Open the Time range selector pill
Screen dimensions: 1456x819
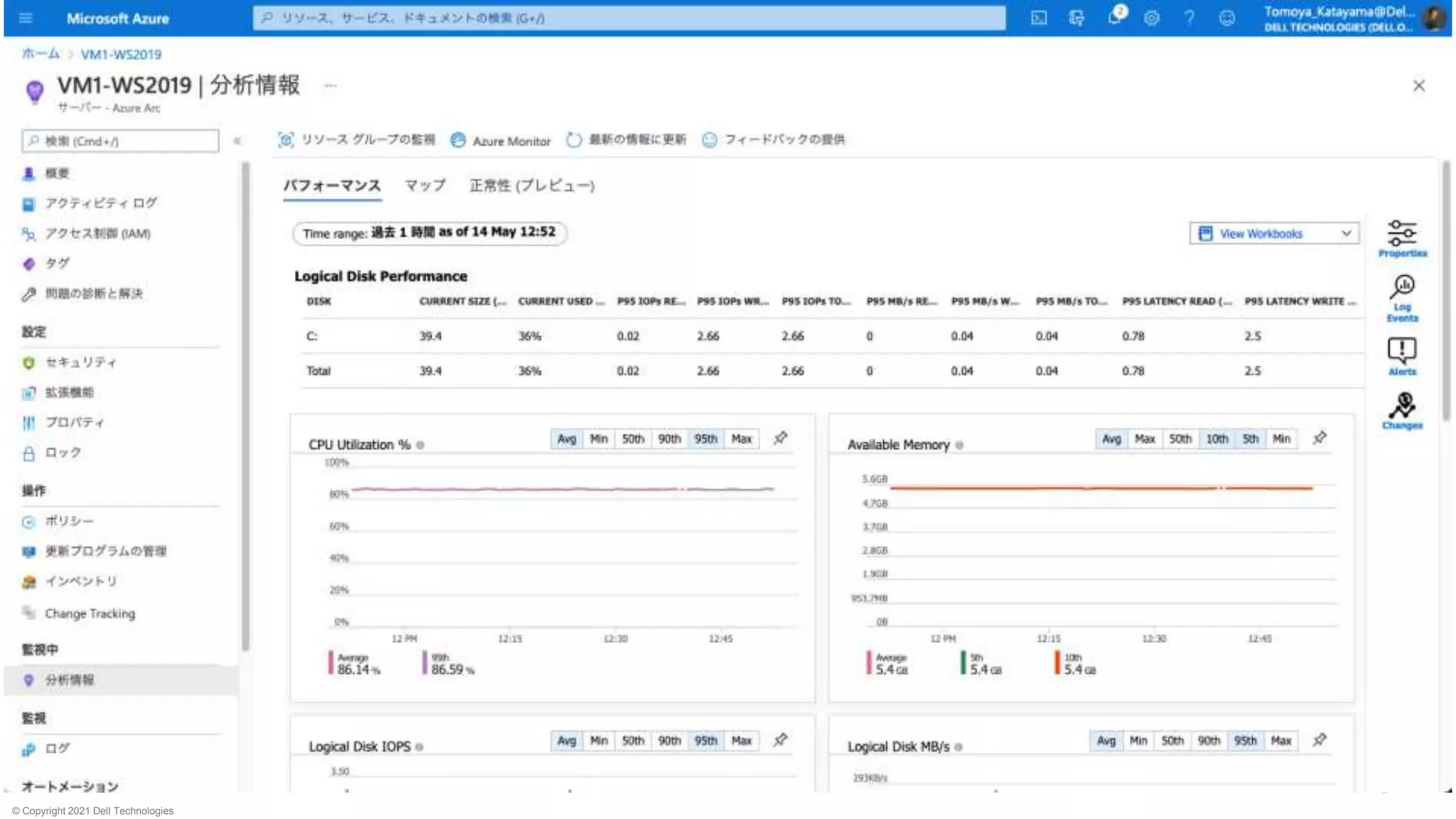click(x=429, y=232)
